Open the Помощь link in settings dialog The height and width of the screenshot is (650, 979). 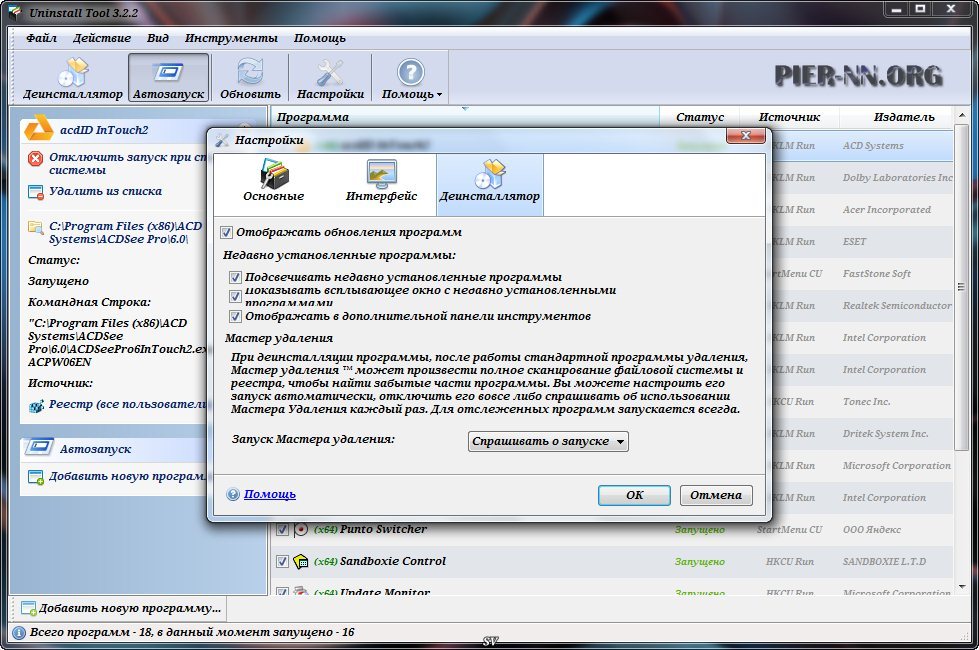pos(270,495)
